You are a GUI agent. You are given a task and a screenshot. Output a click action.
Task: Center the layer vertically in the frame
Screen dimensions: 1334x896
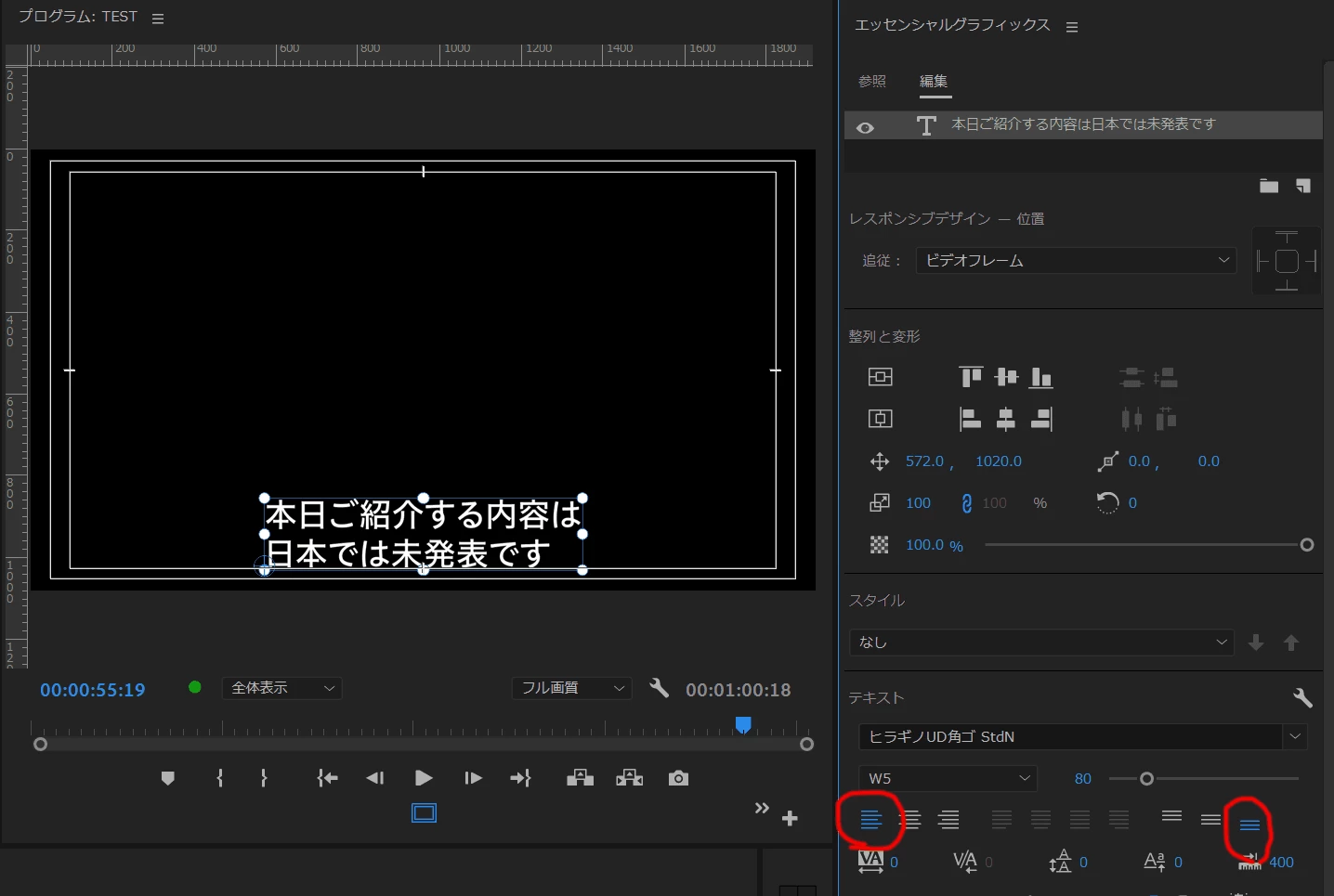[880, 377]
